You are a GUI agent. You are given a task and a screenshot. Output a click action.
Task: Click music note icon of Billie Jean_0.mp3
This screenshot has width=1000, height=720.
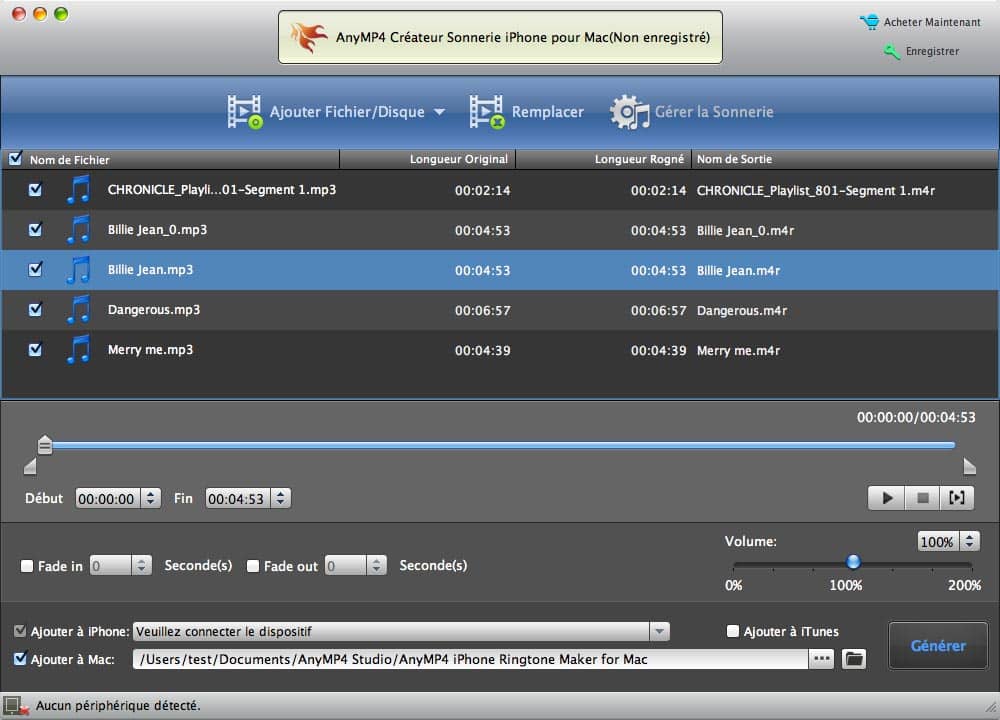(78, 230)
